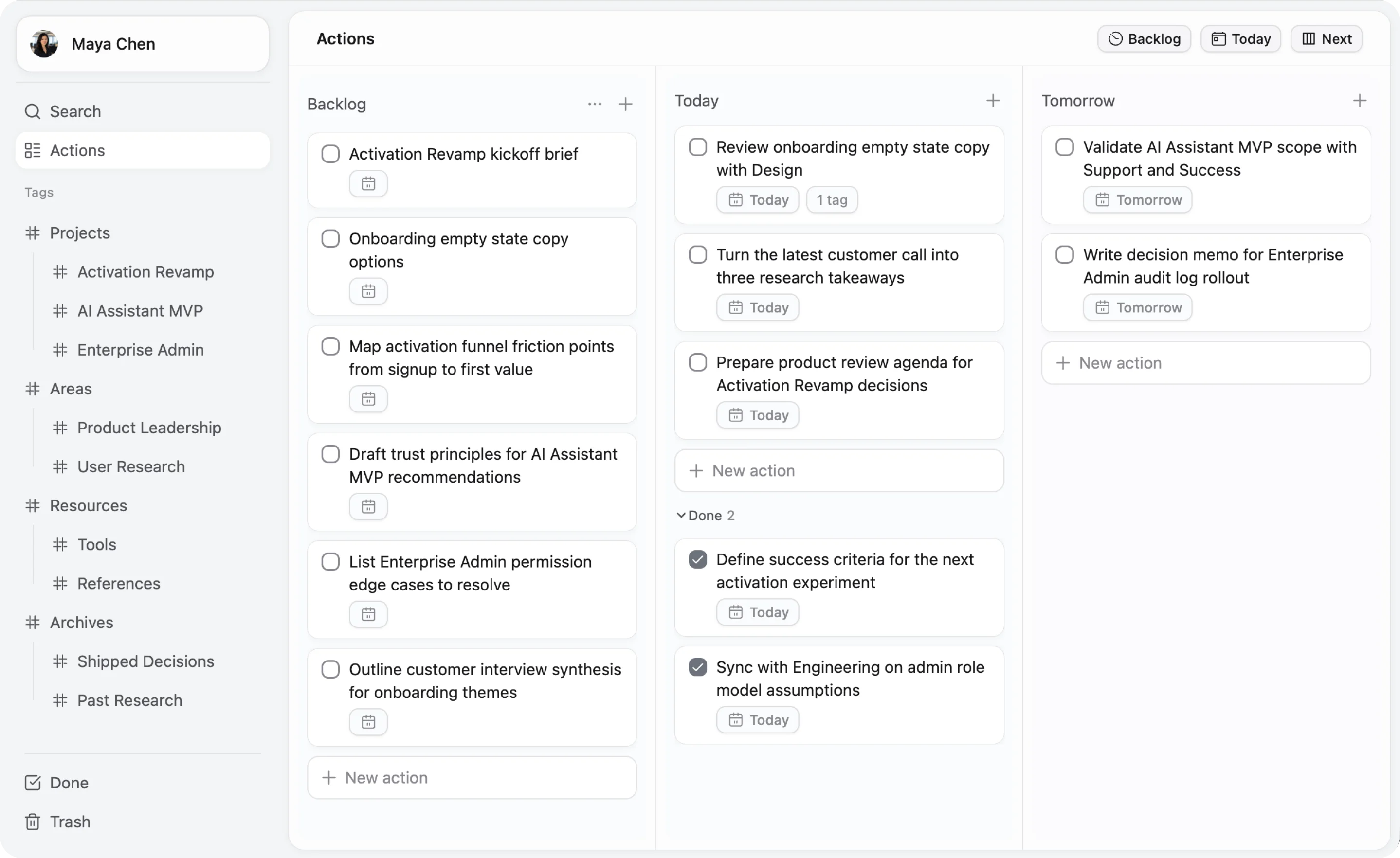
Task: Tick the Outline customer interview synthesis checkbox
Action: [x=331, y=669]
